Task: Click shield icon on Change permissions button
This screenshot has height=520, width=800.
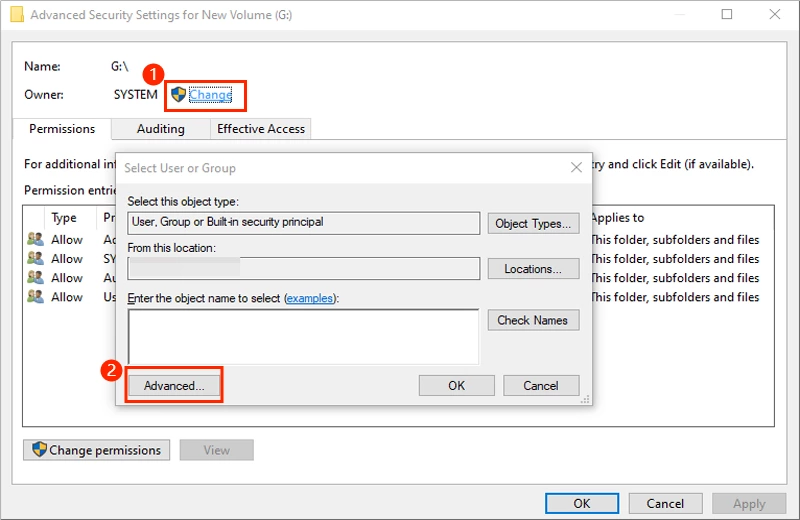Action: point(39,450)
